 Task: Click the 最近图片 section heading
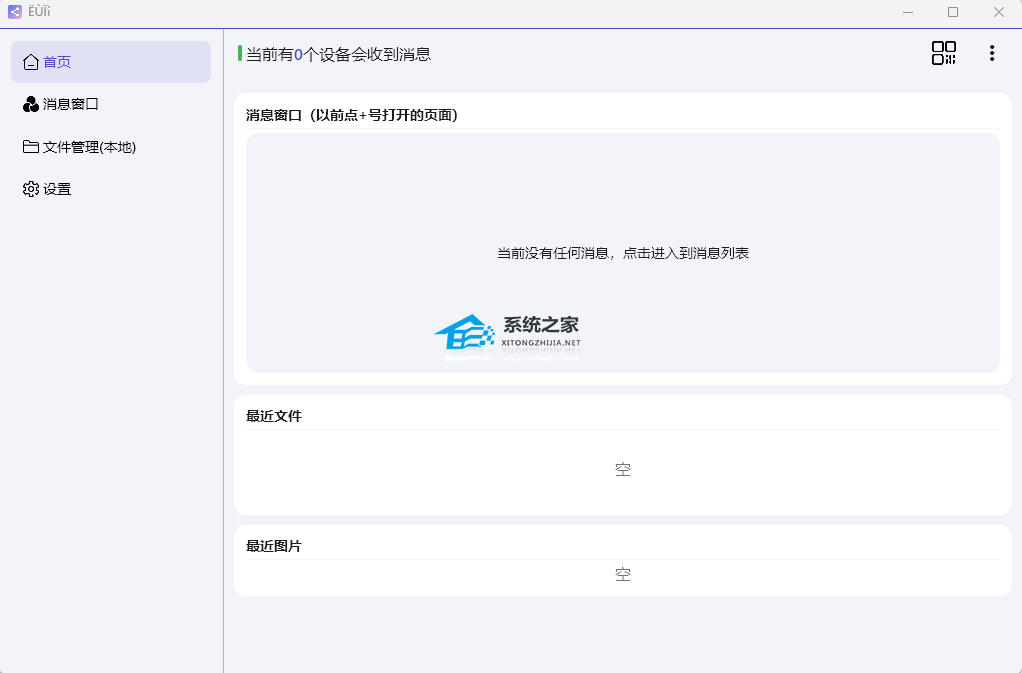coord(274,546)
